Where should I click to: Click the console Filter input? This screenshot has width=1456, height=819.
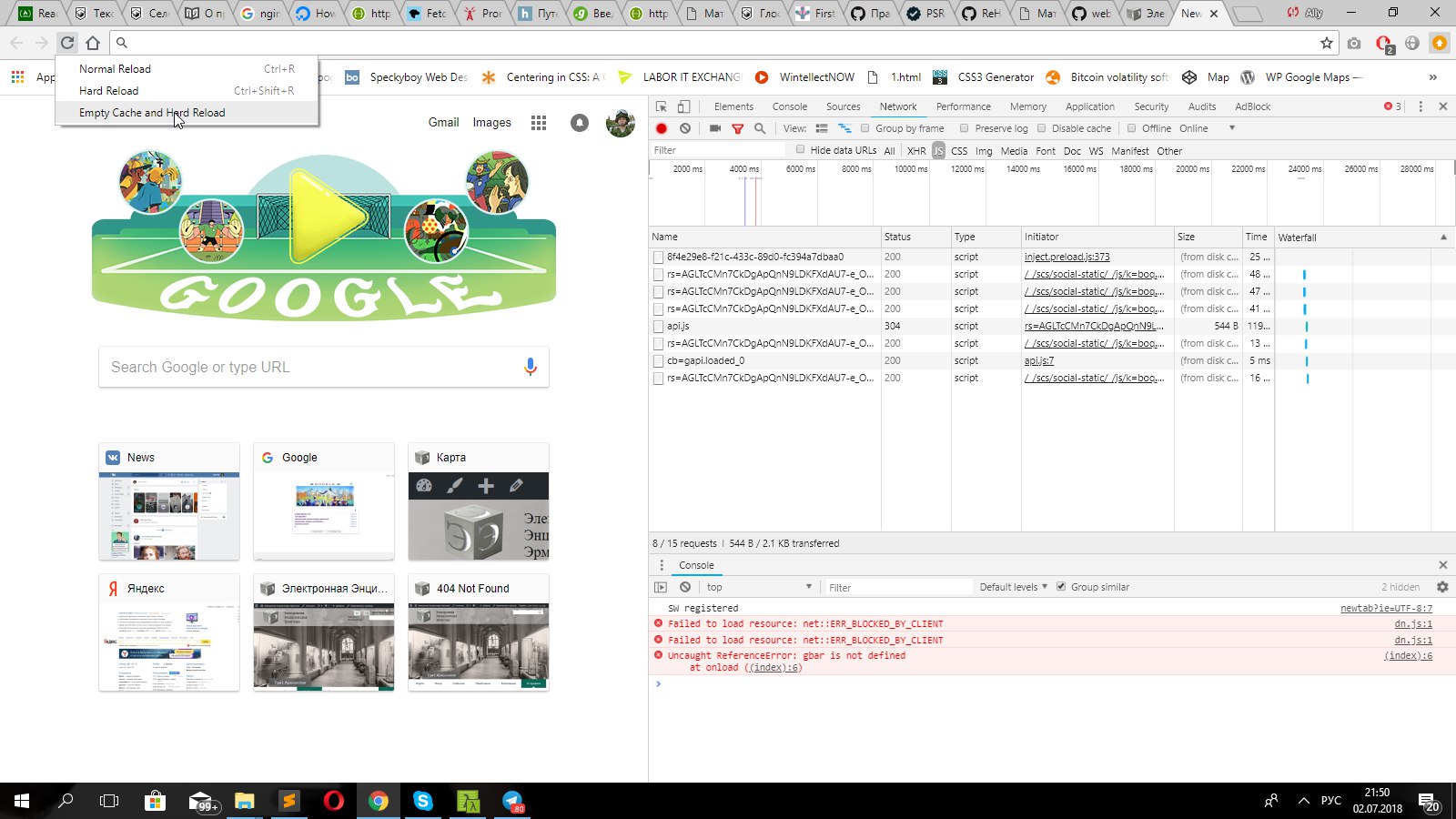897,587
